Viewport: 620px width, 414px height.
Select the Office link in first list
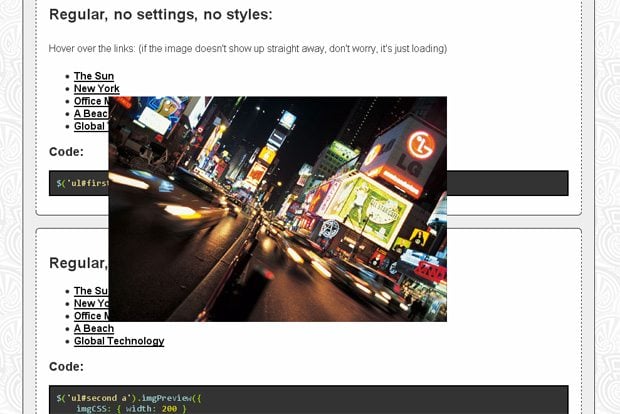tap(90, 101)
